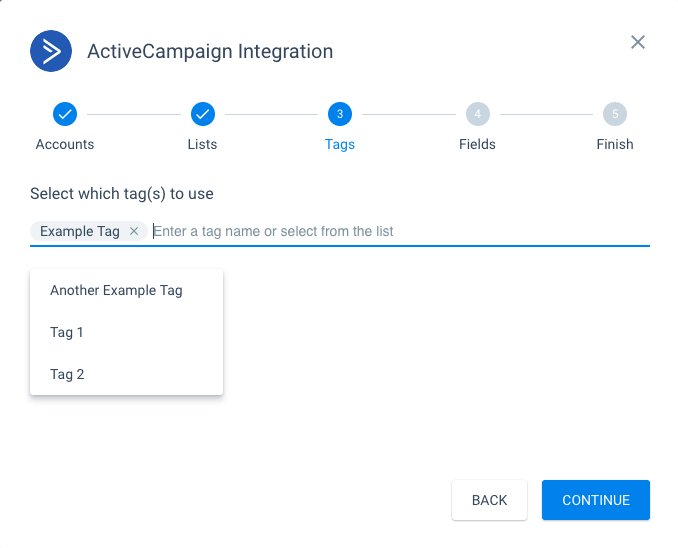
Task: Choose Tag 2 from the dropdown
Action: click(x=126, y=374)
